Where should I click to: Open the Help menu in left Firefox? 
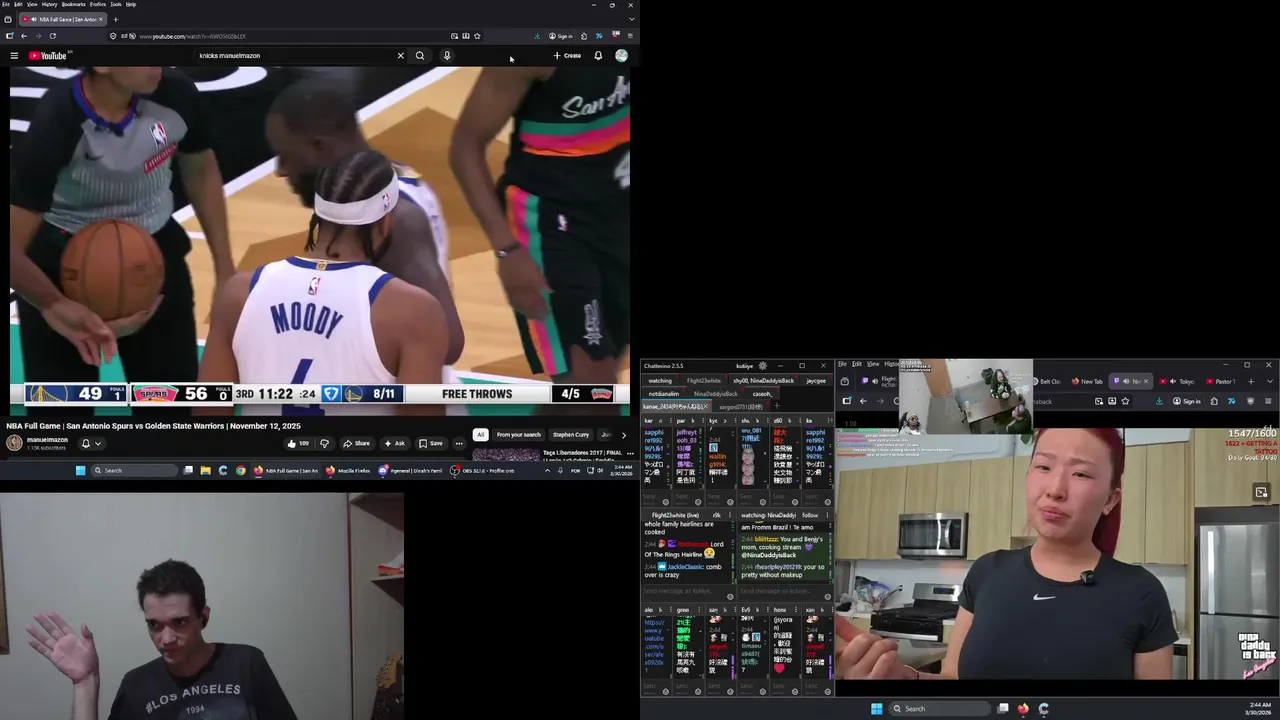131,4
